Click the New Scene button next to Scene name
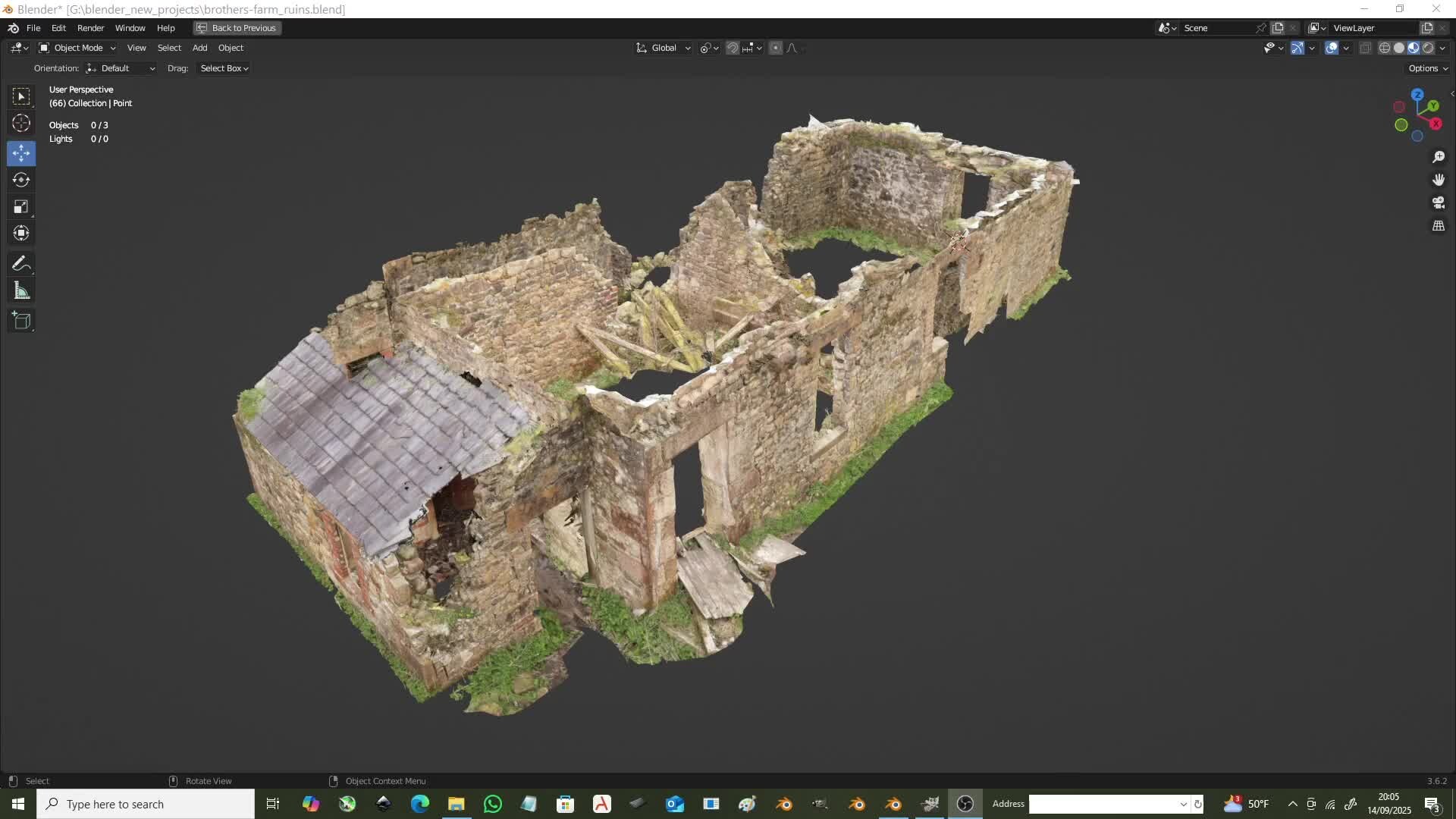Screen dimensions: 1456x819 point(1279,27)
